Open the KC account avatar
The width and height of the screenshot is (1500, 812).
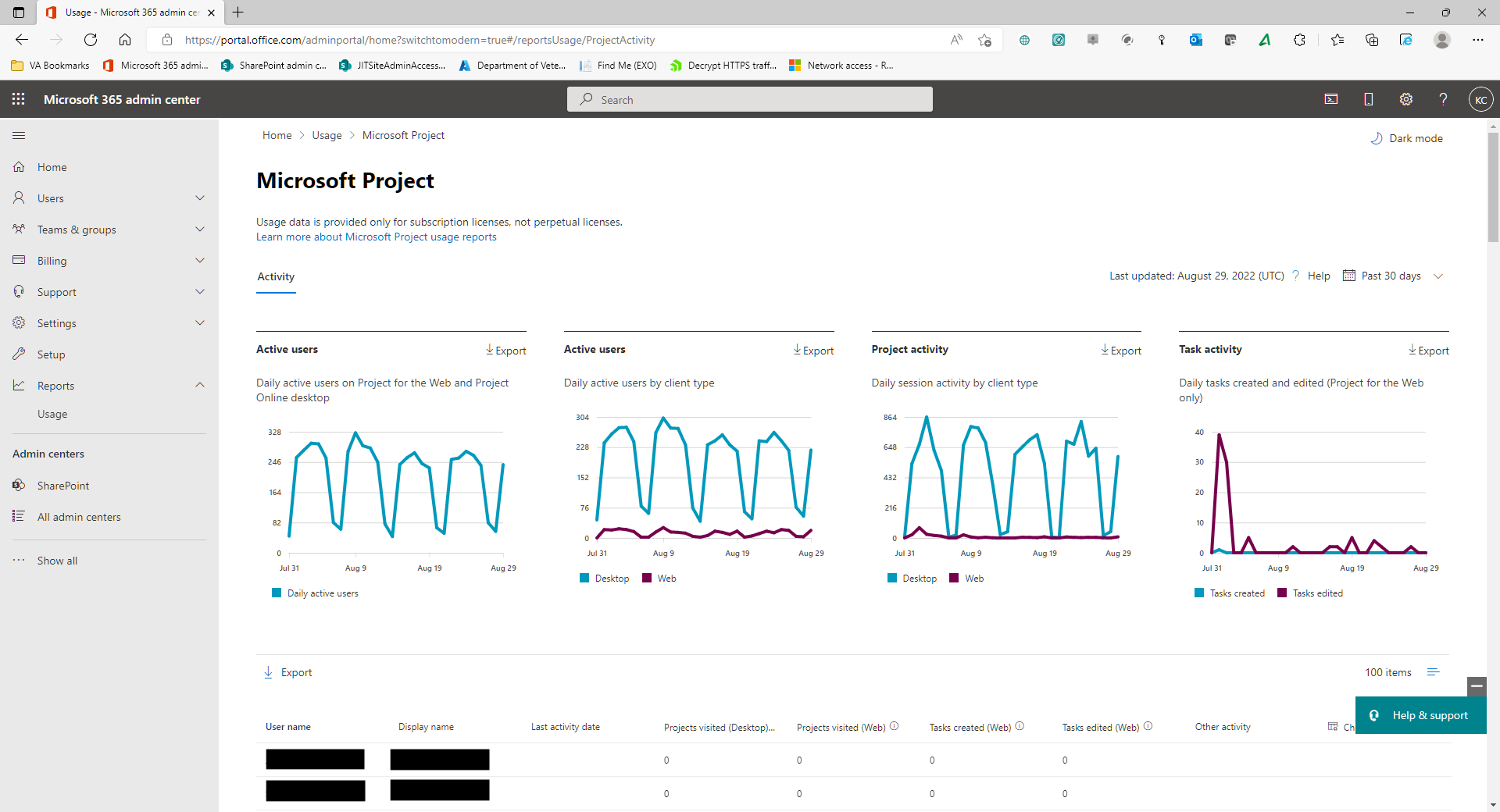pos(1481,99)
